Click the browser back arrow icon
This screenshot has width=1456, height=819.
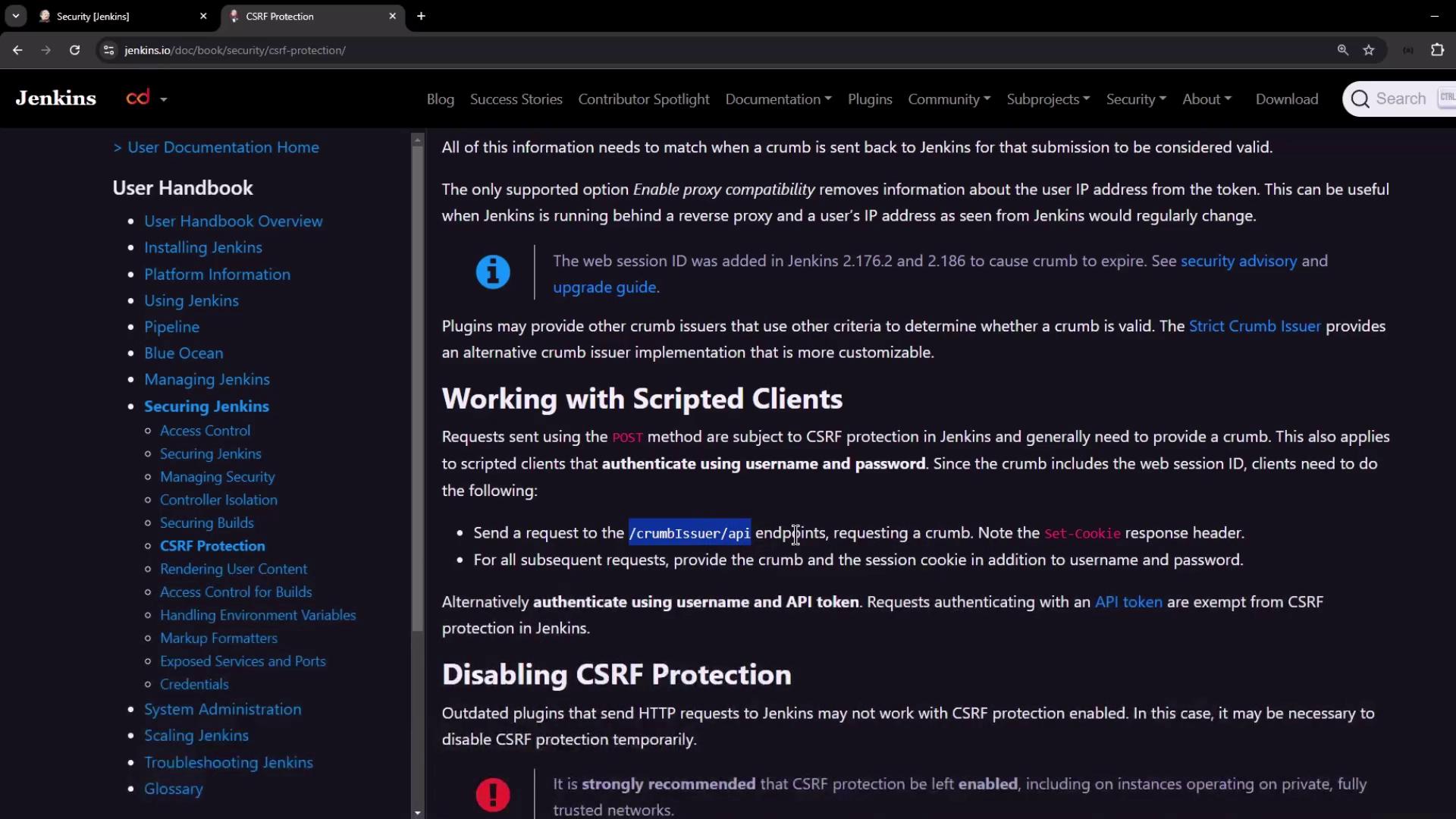click(x=17, y=50)
